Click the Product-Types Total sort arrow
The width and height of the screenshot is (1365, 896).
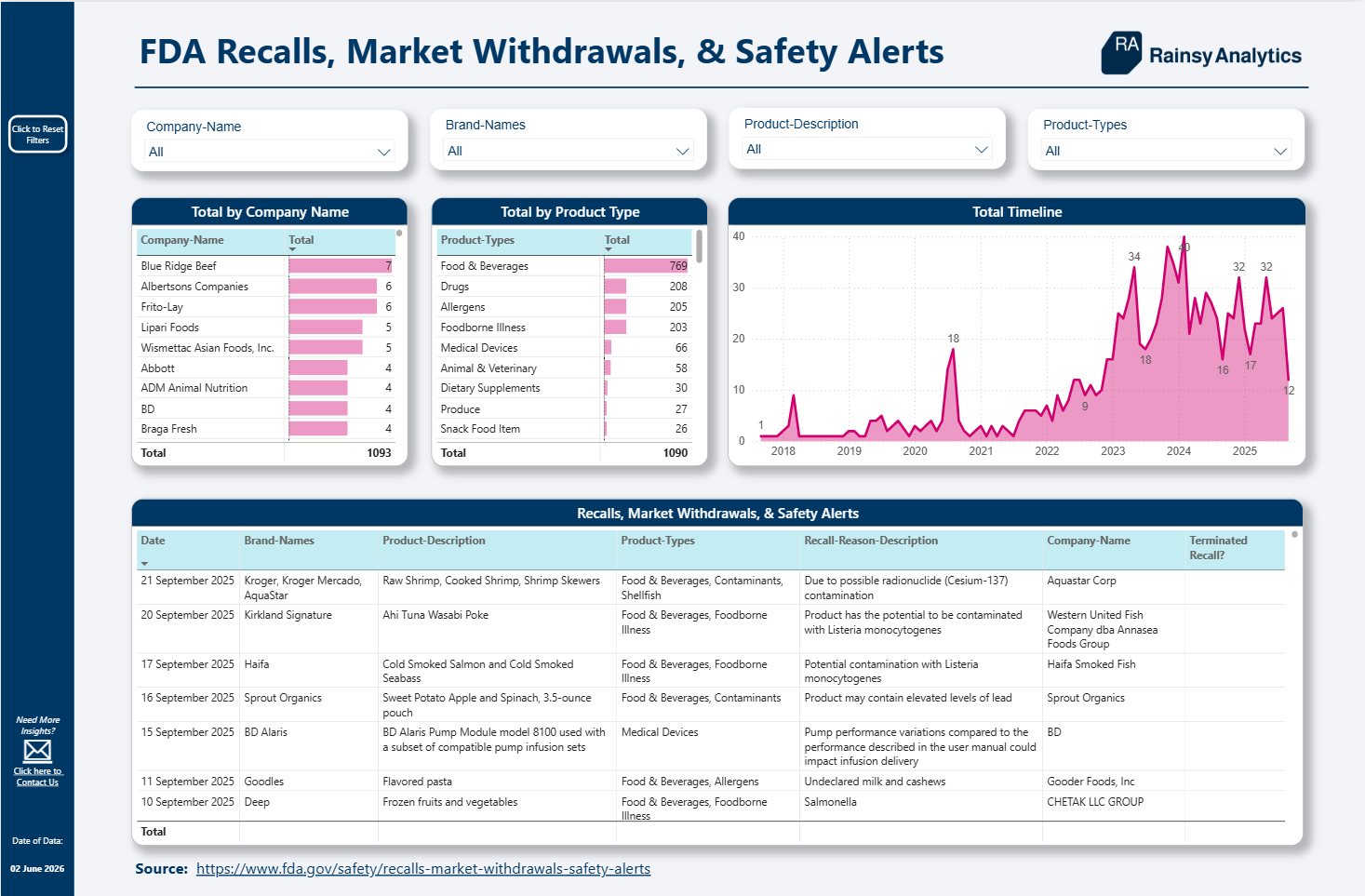pos(609,250)
